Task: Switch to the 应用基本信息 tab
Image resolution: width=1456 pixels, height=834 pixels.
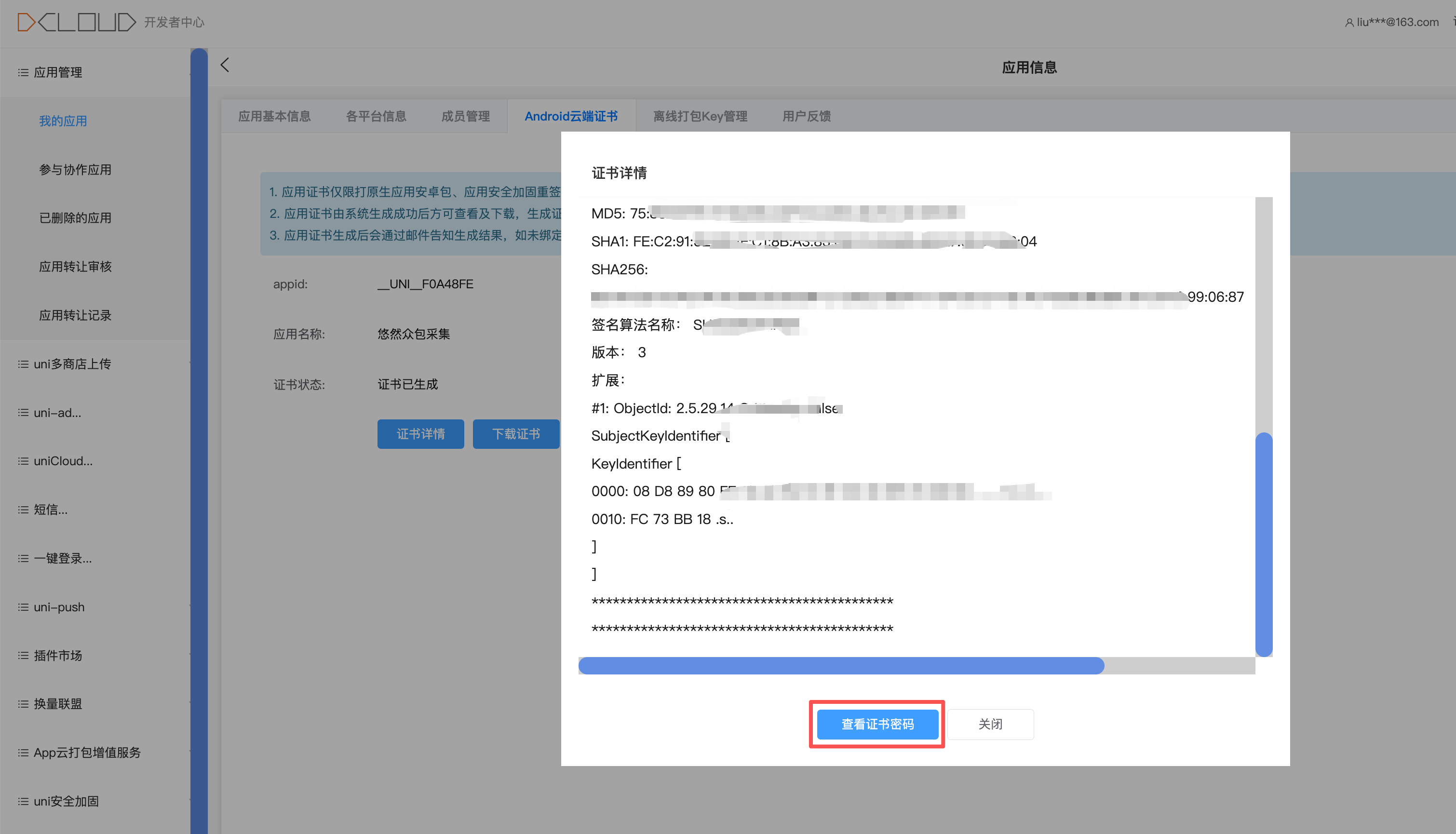Action: (x=274, y=116)
